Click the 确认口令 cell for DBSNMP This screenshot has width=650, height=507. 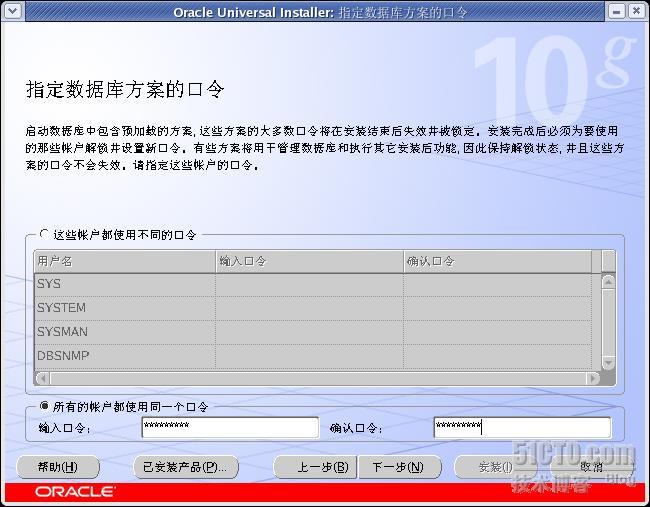point(497,356)
